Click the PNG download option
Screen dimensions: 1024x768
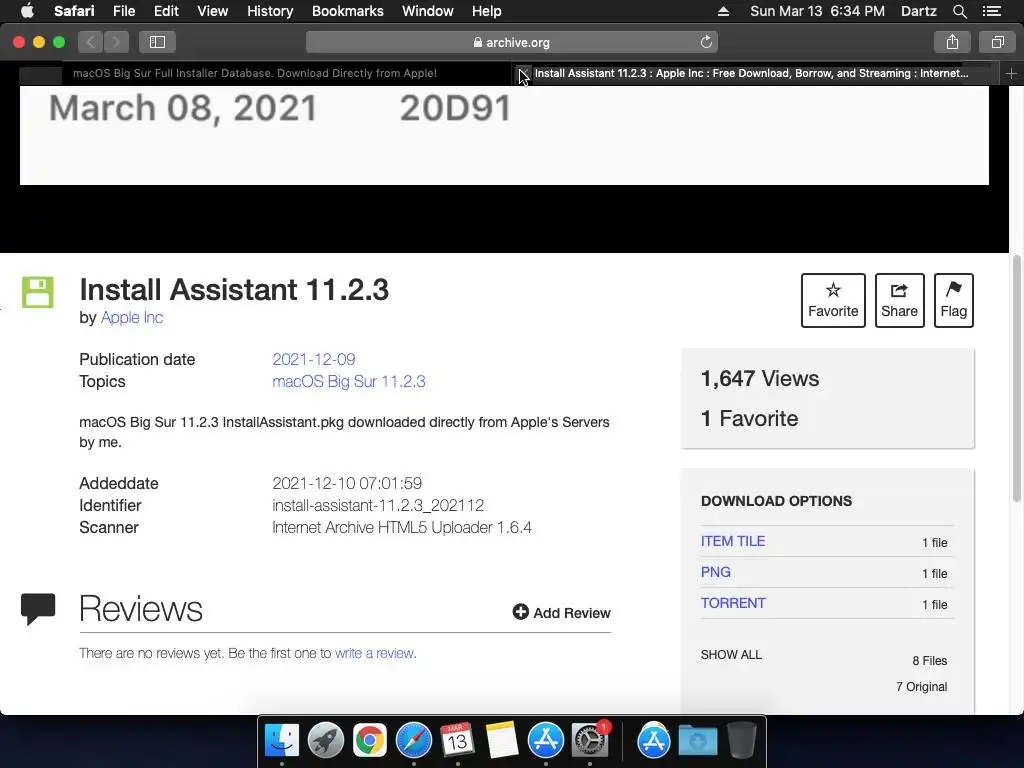pos(715,572)
